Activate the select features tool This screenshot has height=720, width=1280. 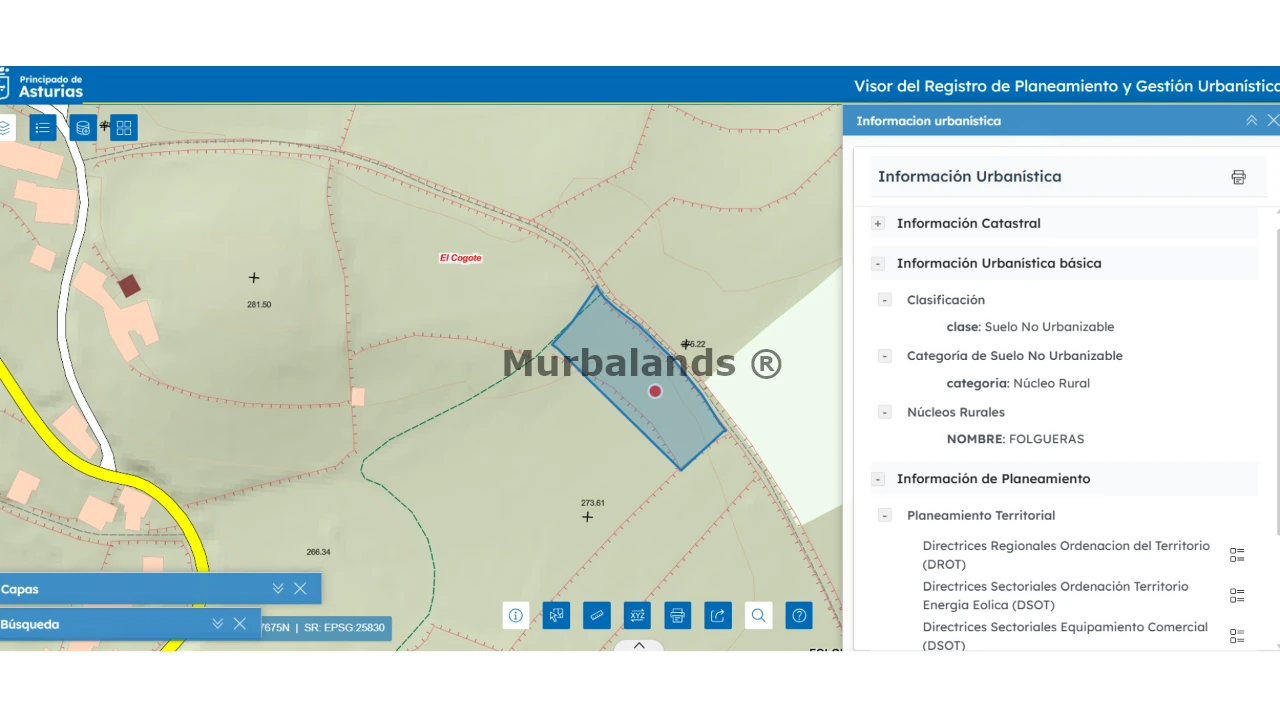click(x=556, y=615)
